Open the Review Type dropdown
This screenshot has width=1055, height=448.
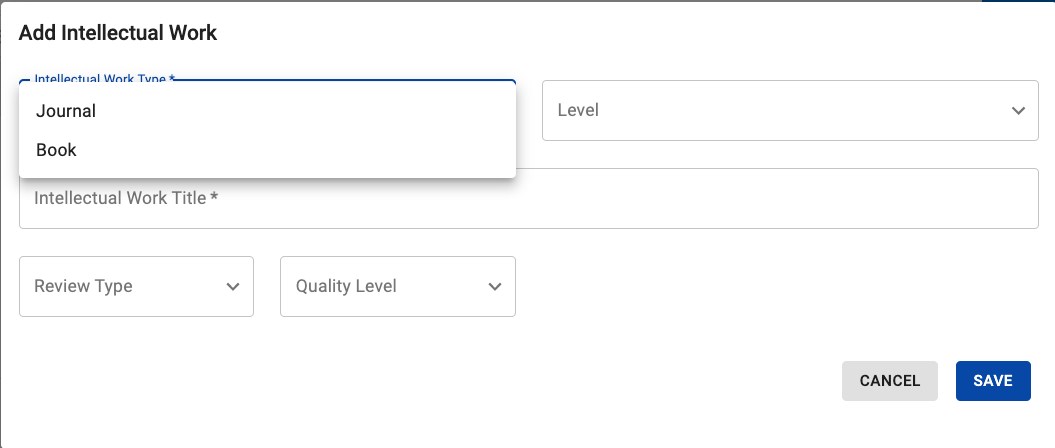(x=136, y=286)
